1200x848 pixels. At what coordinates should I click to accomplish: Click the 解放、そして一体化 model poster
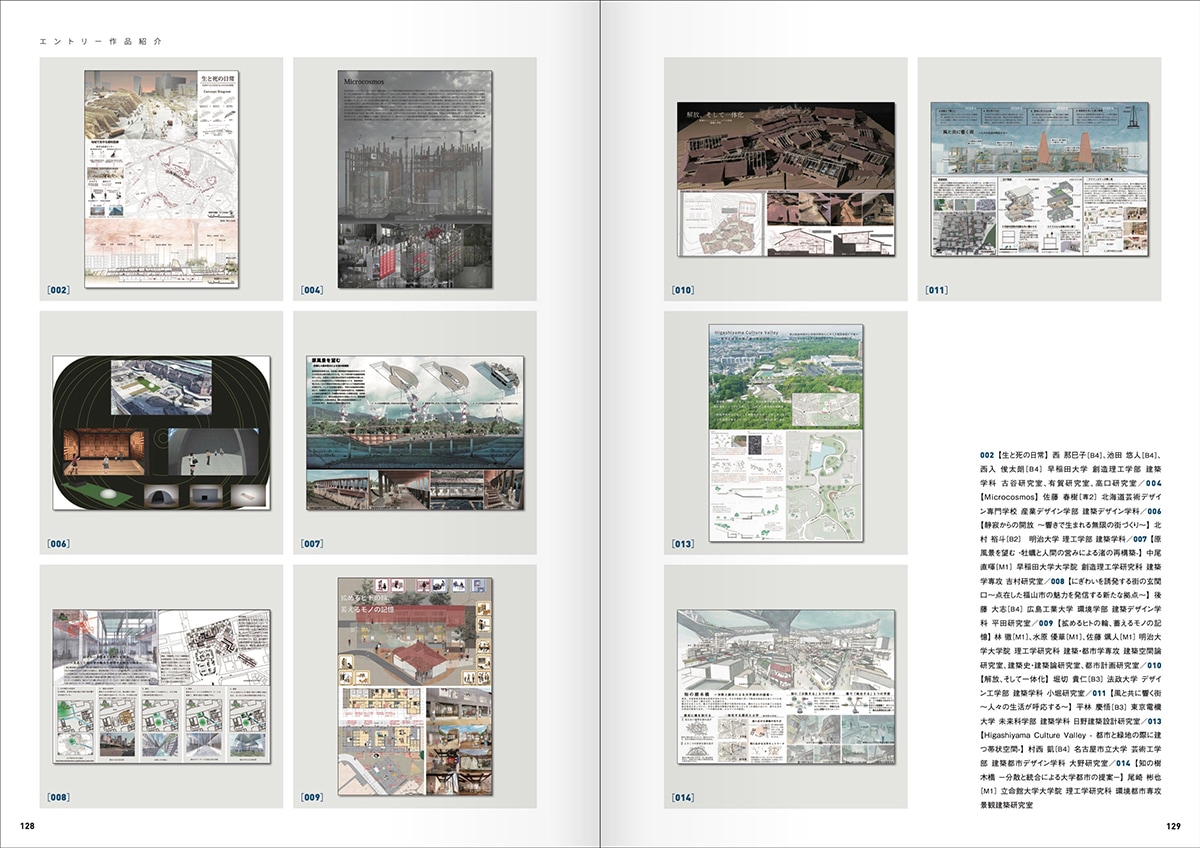coord(785,179)
